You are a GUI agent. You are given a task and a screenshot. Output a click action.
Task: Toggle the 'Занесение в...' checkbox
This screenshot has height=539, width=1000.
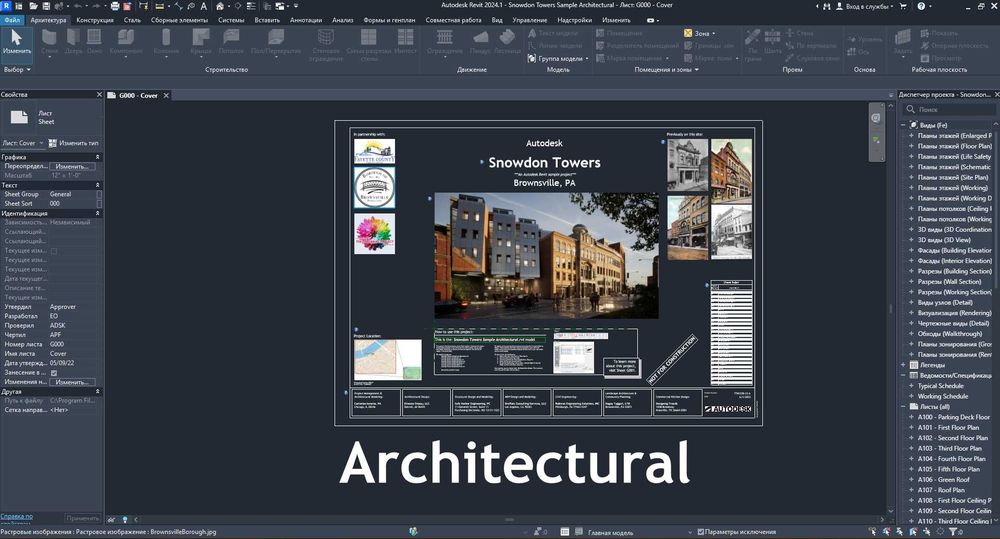tap(54, 373)
